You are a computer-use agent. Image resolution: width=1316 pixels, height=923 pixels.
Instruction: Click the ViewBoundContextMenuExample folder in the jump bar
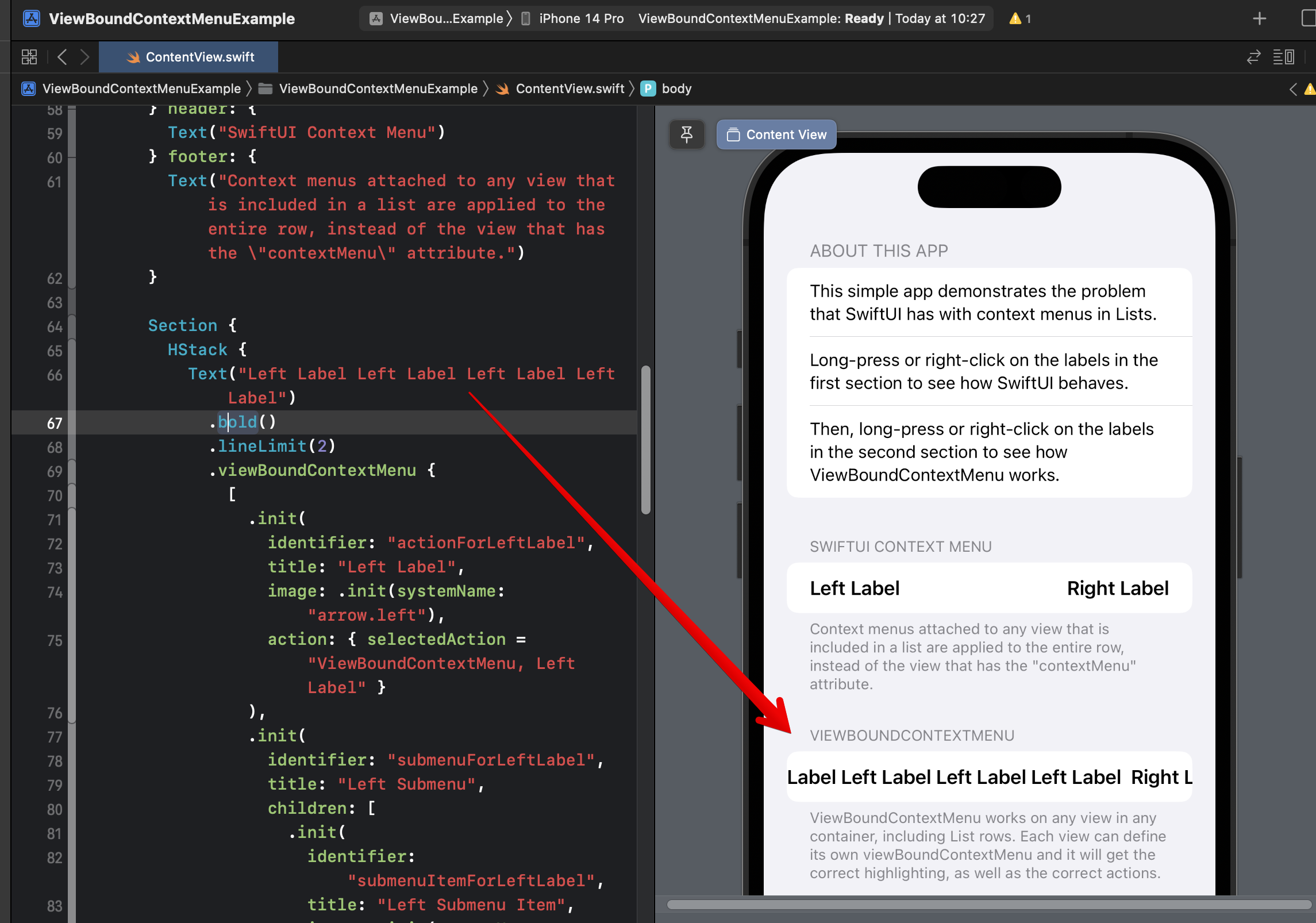368,89
